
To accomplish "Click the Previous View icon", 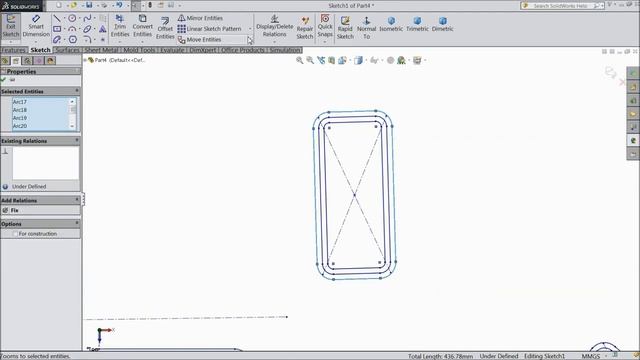I will tap(321, 60).
